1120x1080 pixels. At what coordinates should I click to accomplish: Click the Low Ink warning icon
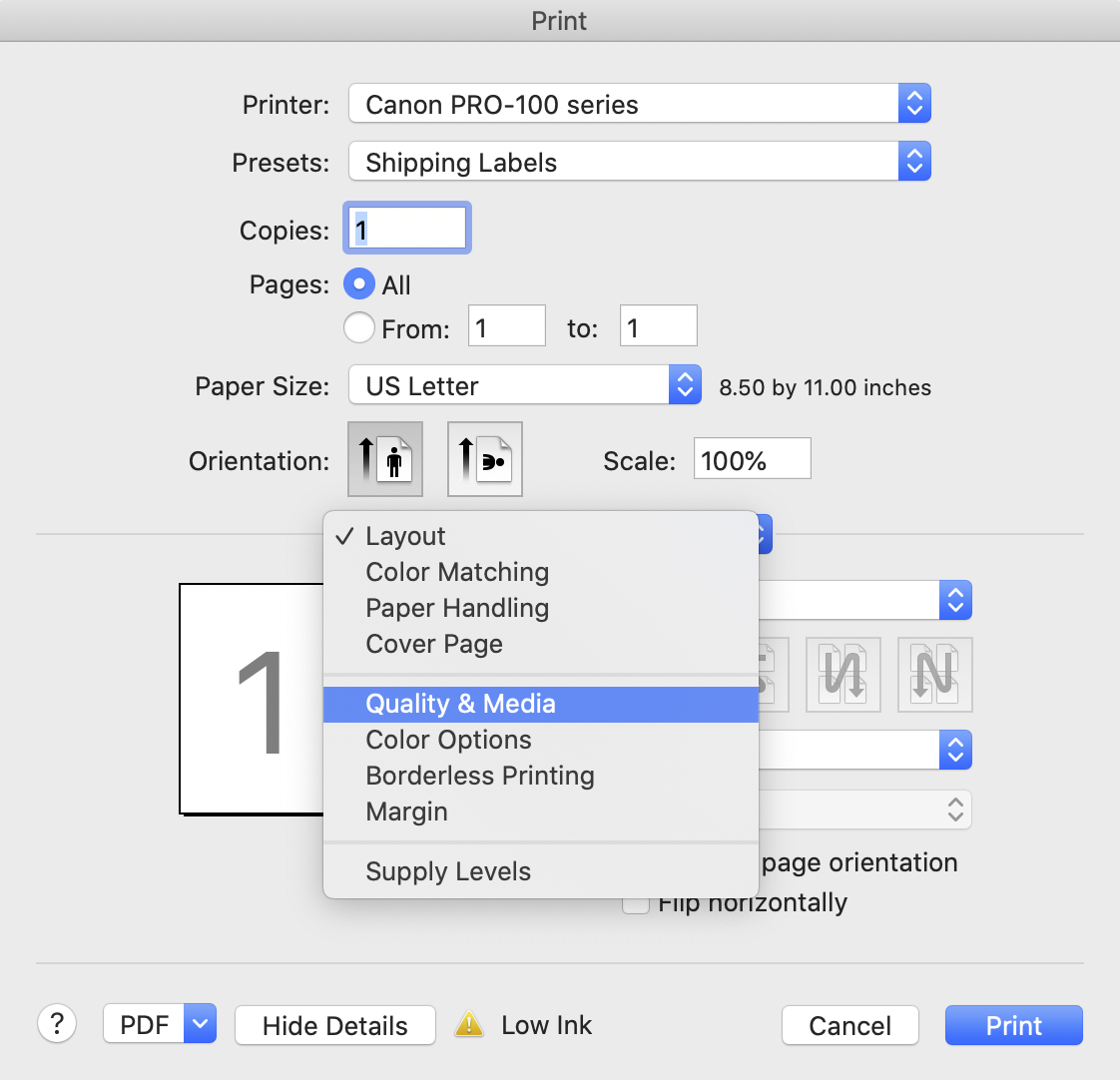point(469,1025)
